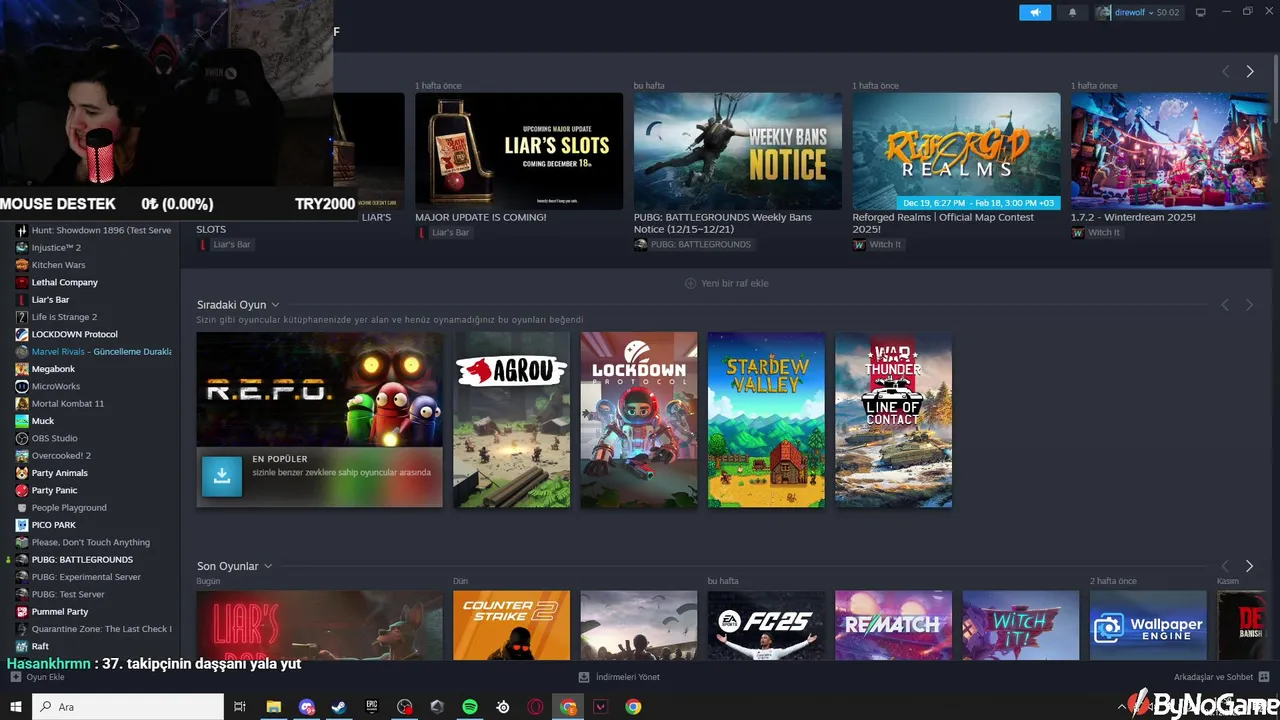
Task: Open the REMATCH recent game capsule
Action: [894, 625]
